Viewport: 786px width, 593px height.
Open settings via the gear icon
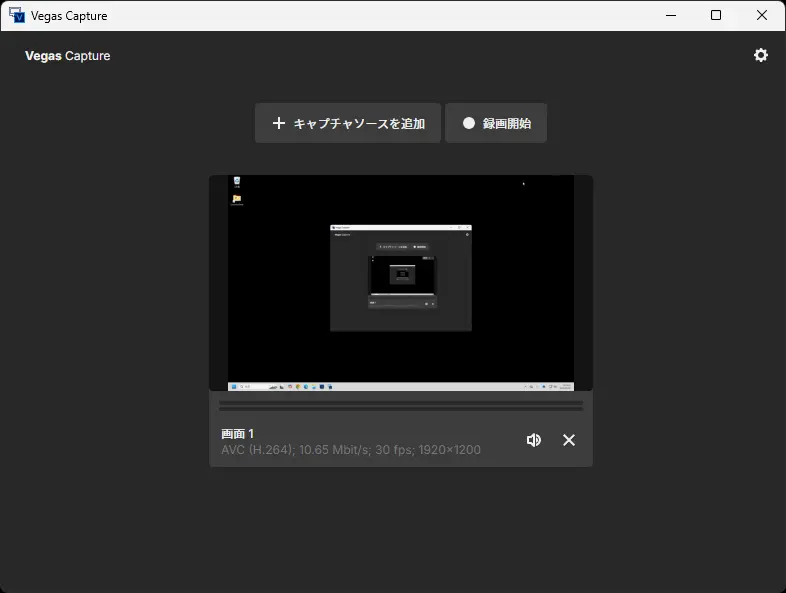760,55
